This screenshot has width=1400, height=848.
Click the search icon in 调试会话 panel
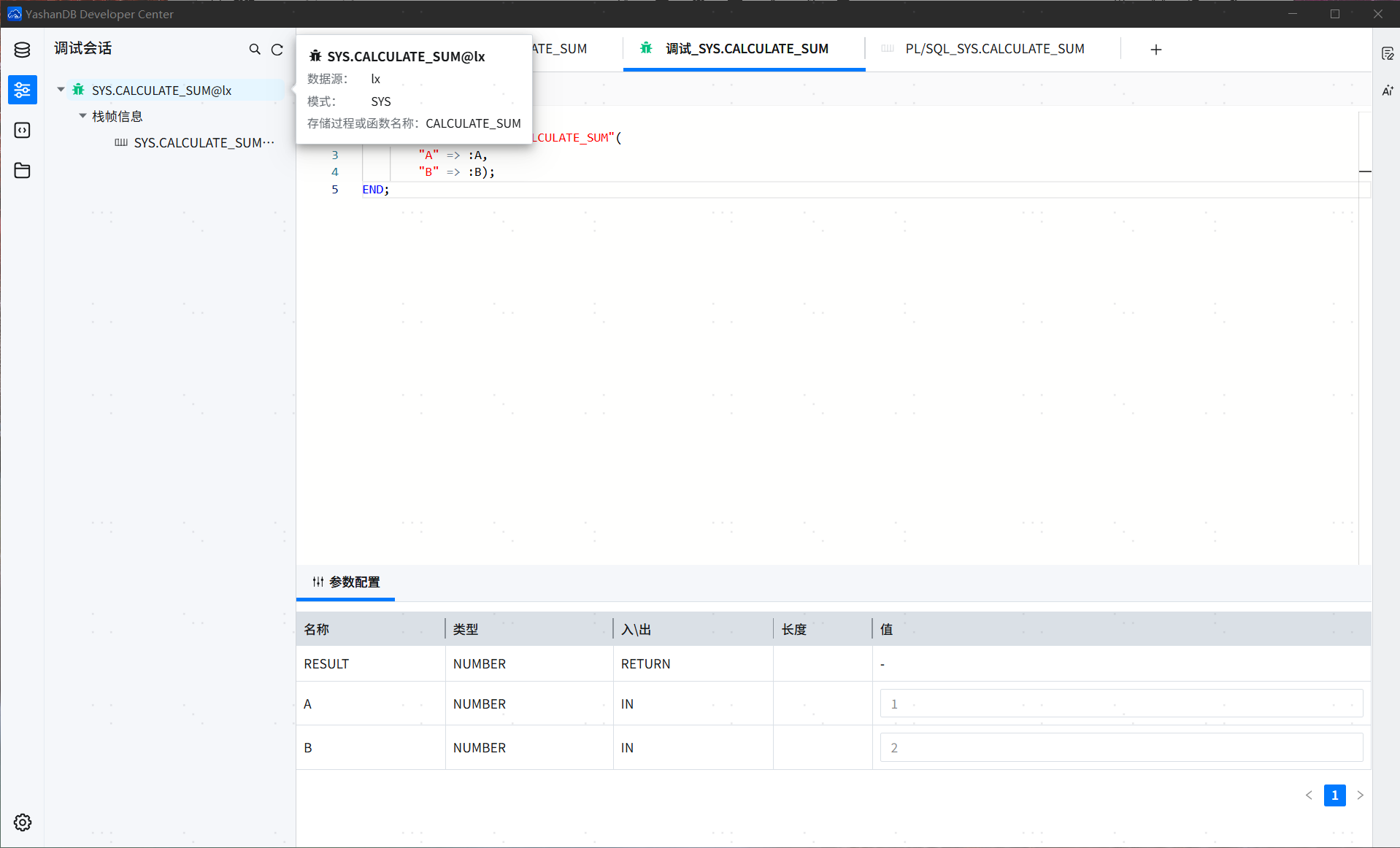click(255, 49)
